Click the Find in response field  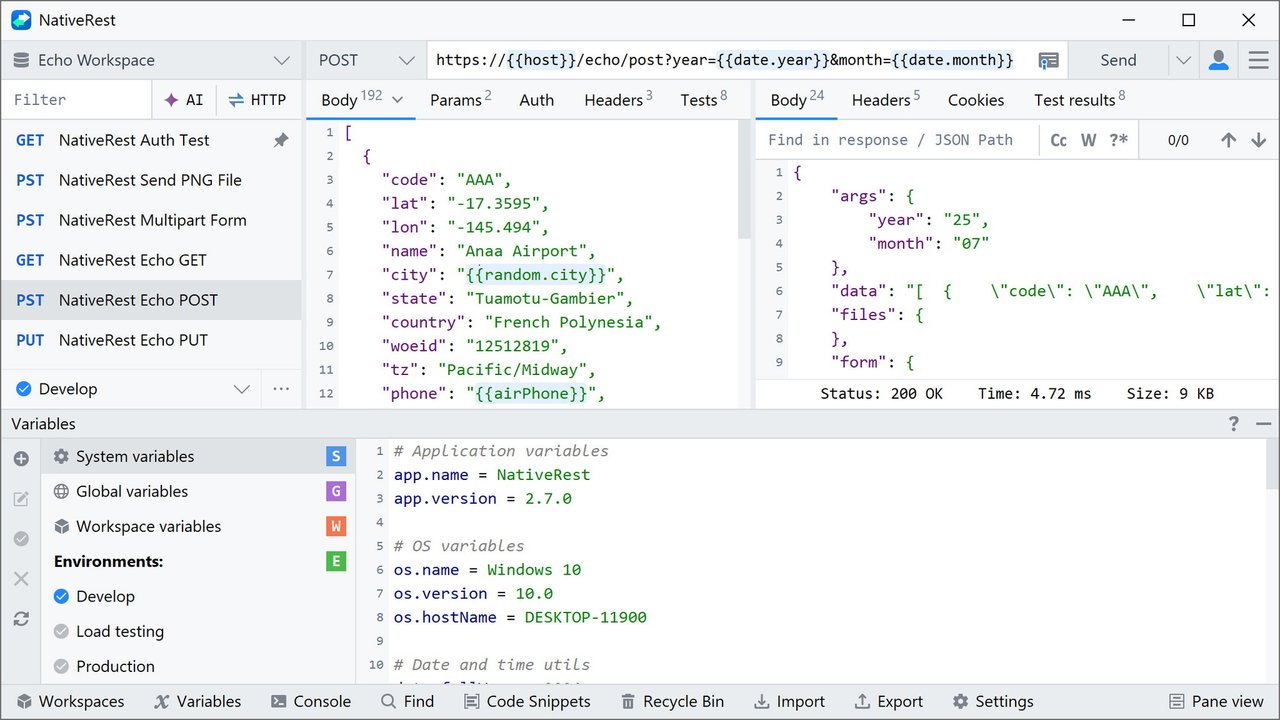[895, 140]
